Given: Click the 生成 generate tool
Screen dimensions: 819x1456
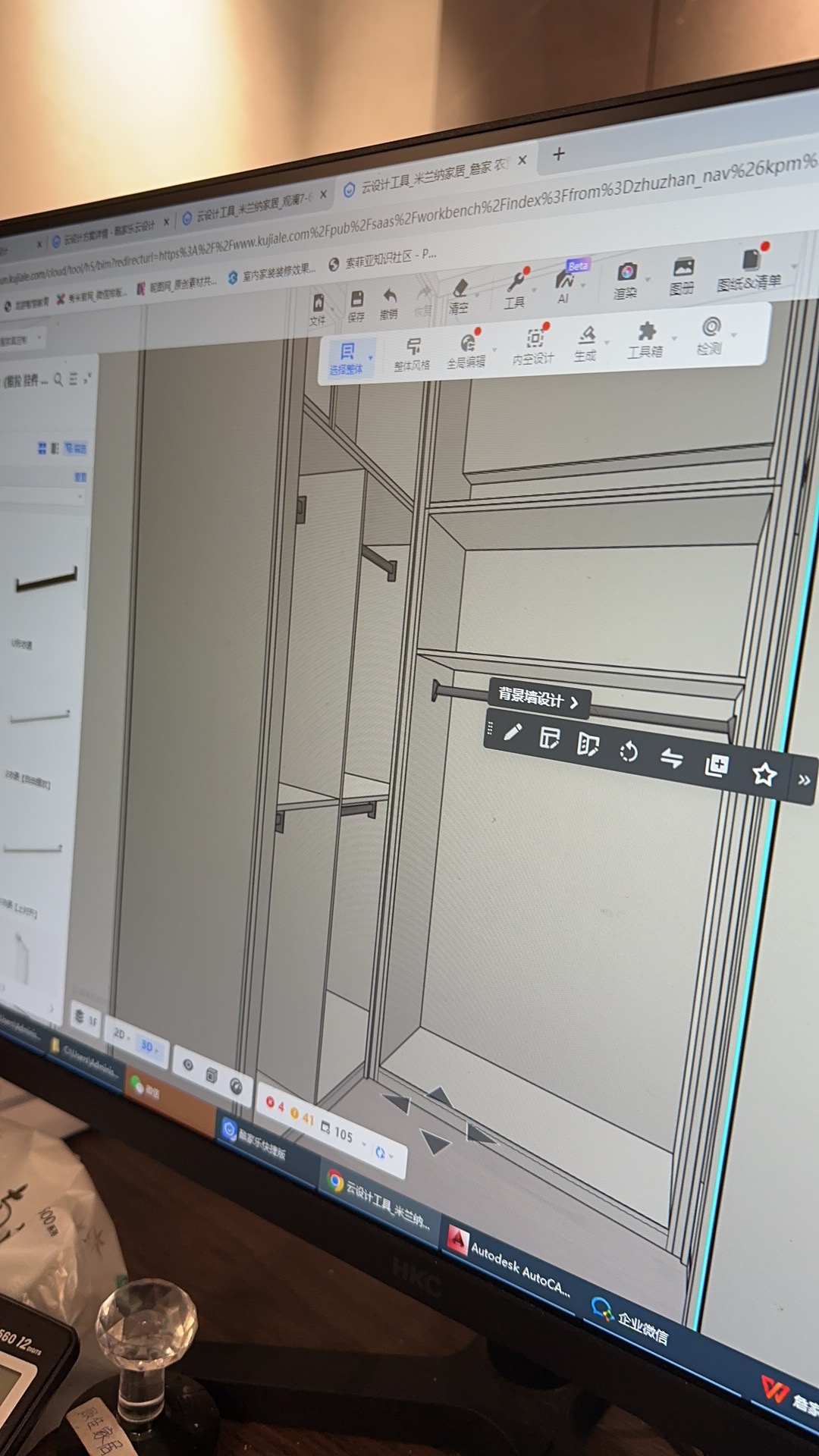Looking at the screenshot, I should point(585,342).
